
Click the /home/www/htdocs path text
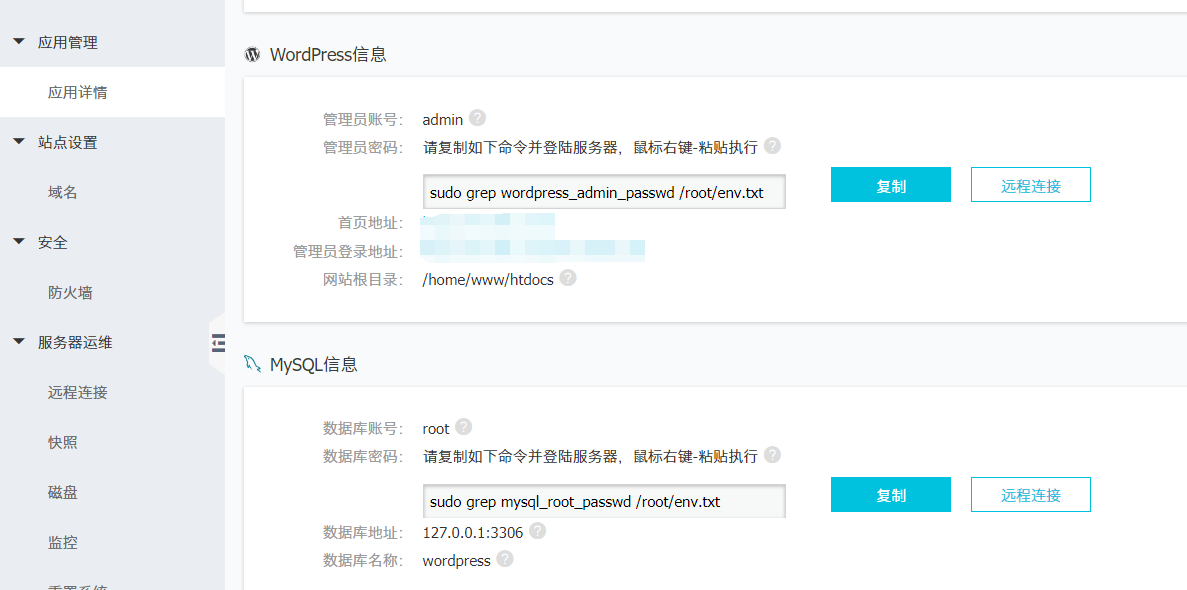488,279
